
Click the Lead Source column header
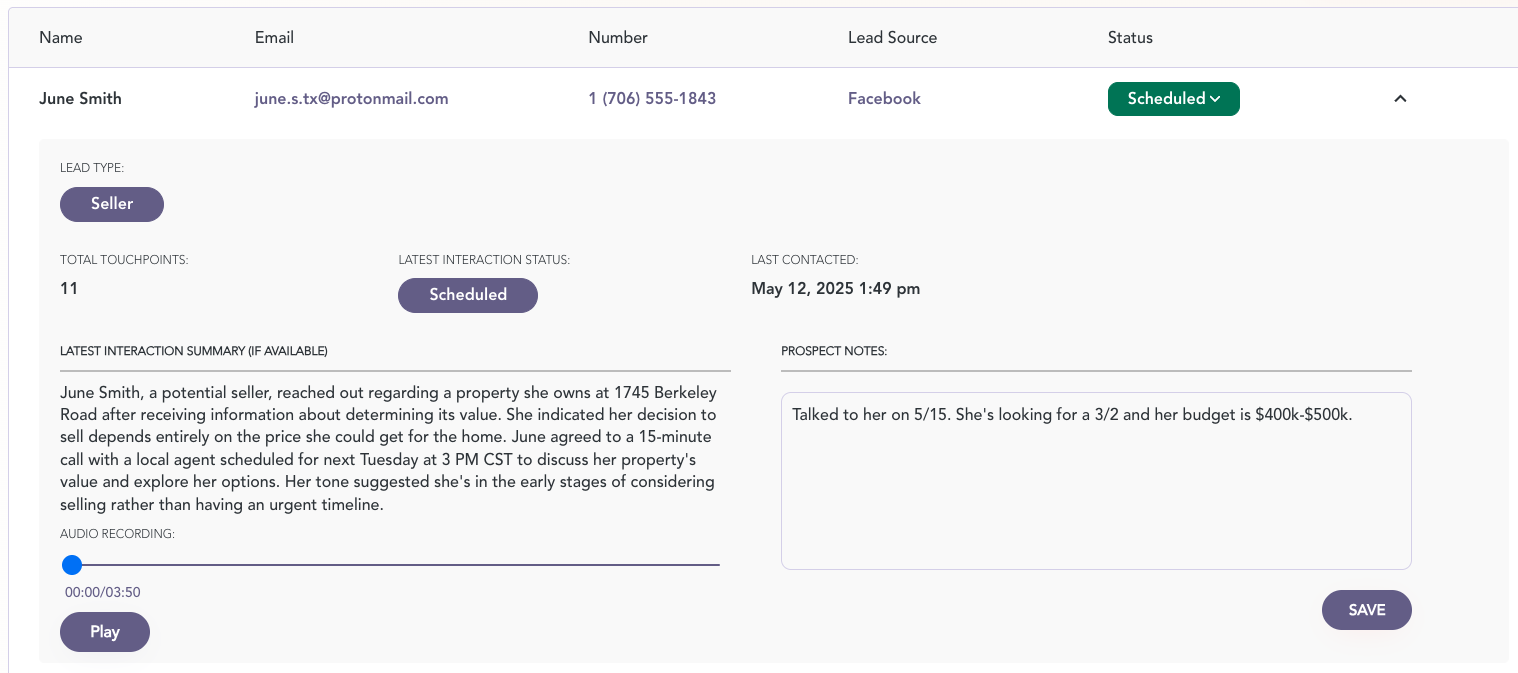coord(892,38)
